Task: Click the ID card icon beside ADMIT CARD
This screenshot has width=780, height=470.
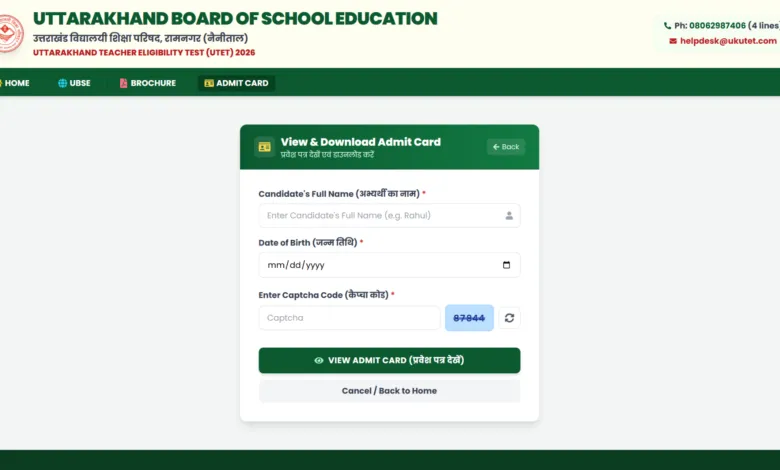Action: 209,83
